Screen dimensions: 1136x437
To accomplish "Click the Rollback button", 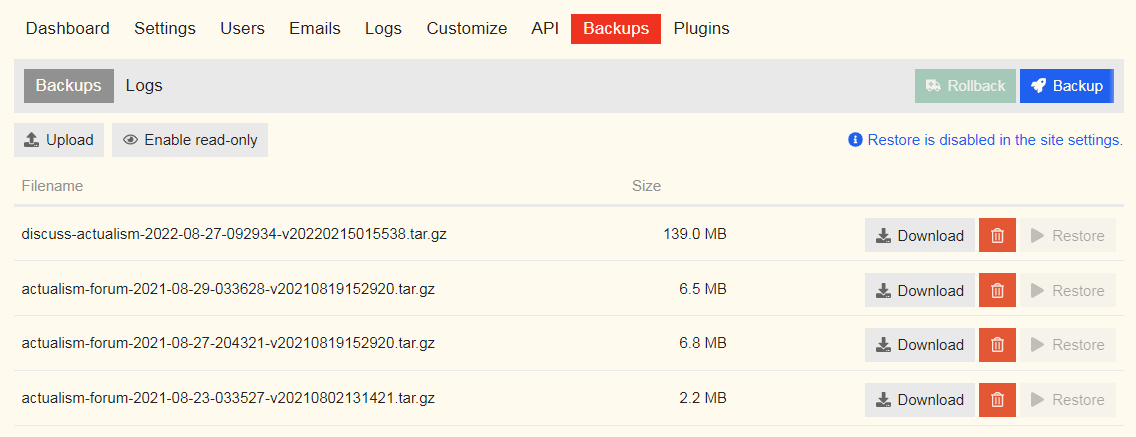I will [965, 86].
